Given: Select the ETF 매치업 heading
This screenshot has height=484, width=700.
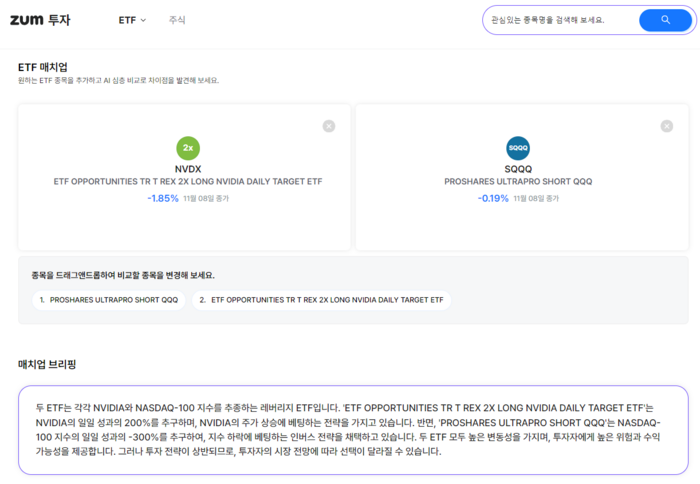Looking at the screenshot, I should click(43, 67).
